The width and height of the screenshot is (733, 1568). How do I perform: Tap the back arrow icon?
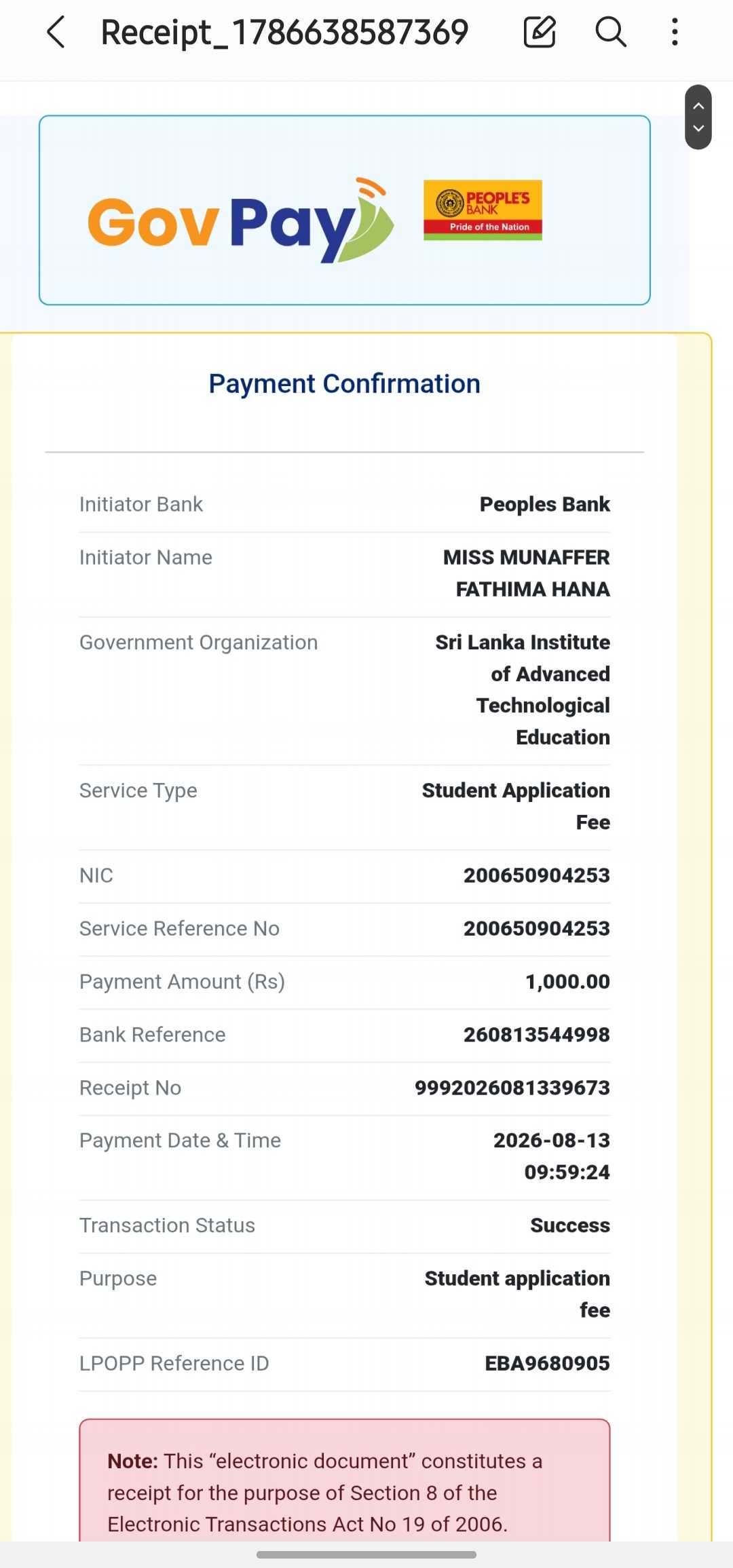(x=56, y=32)
